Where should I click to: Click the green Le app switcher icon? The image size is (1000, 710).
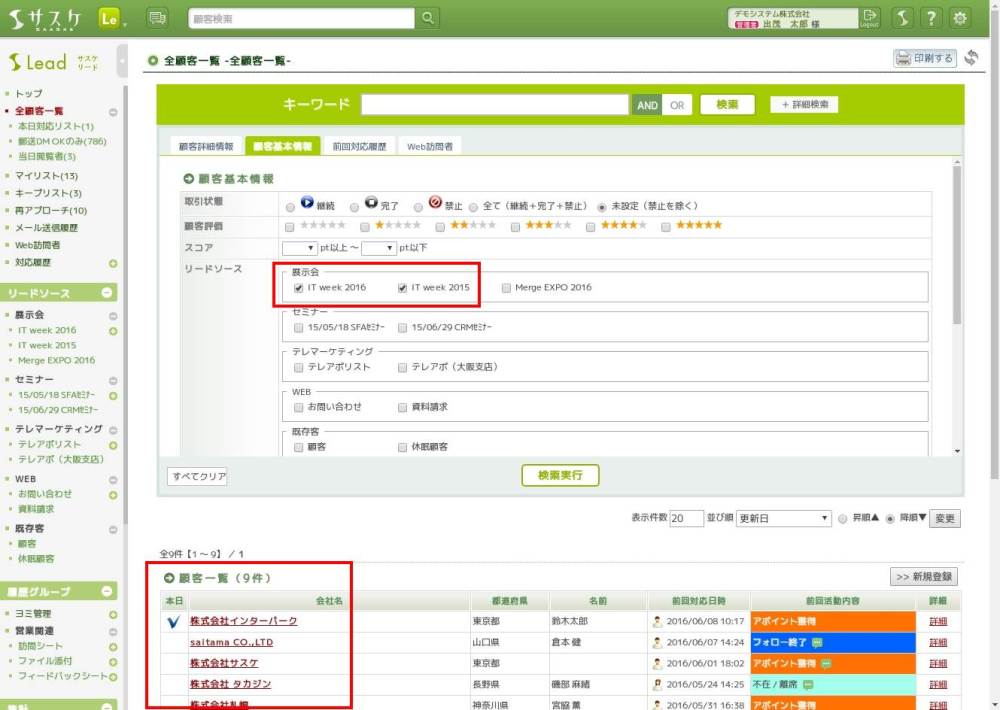pyautogui.click(x=109, y=18)
